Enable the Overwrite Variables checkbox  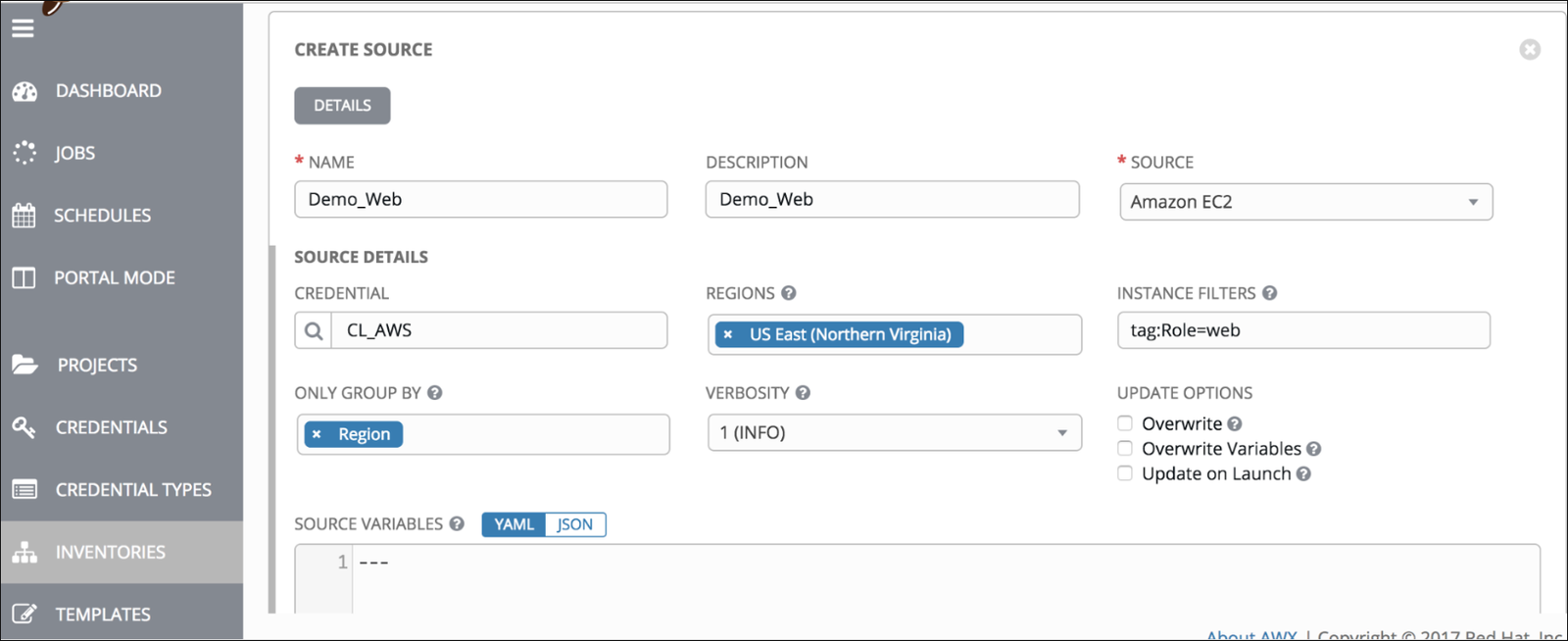1125,448
